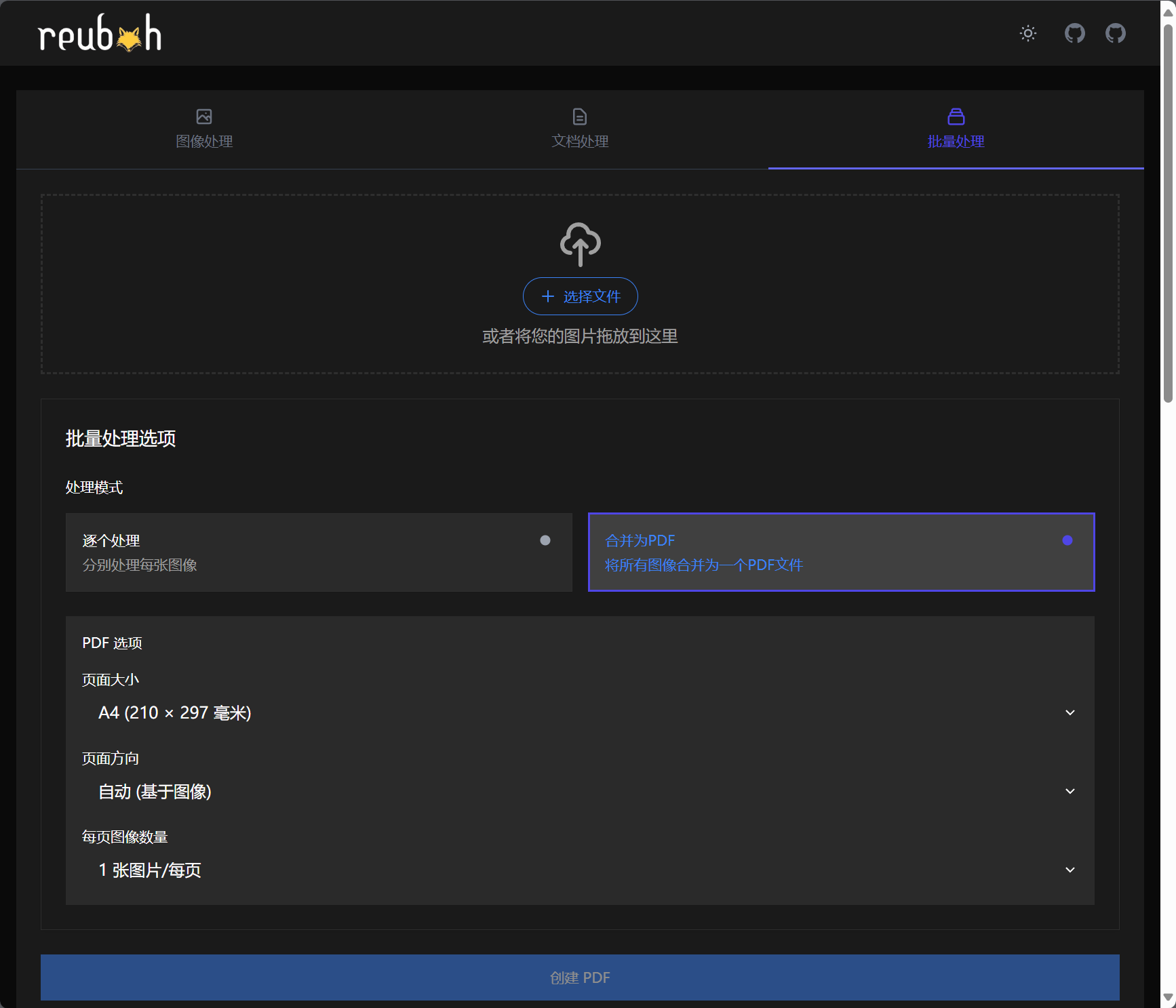Open the 每页图像数量 dropdown
1176x1008 pixels.
580,870
